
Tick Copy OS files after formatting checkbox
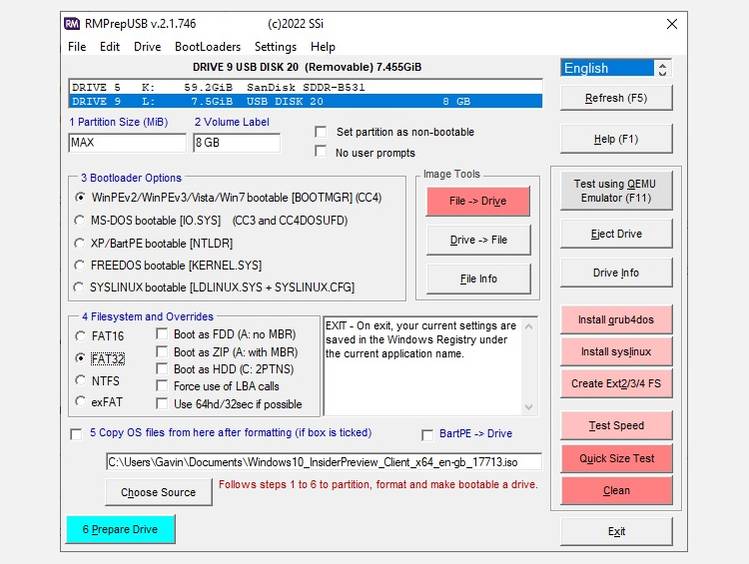76,434
